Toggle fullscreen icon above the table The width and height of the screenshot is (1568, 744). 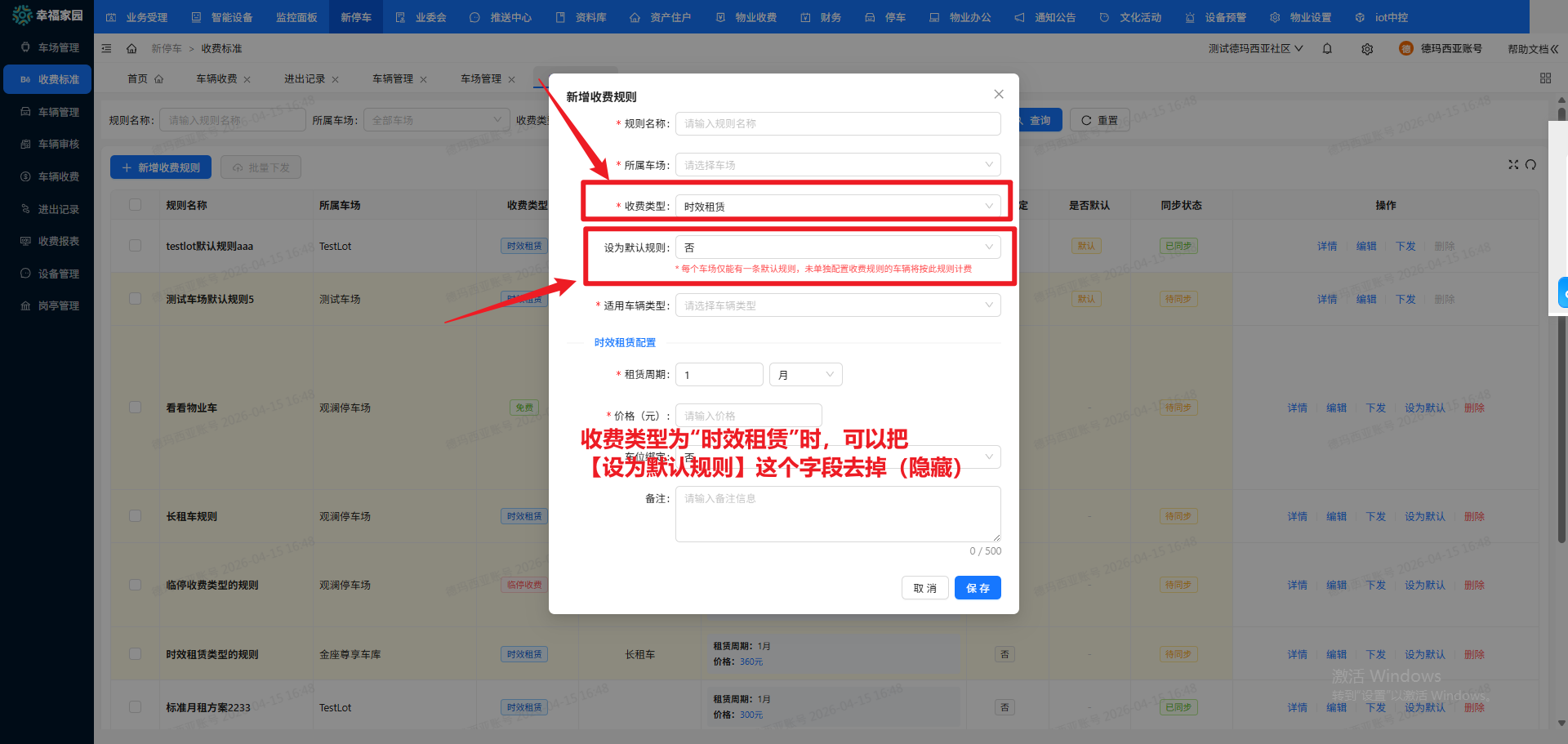(1513, 165)
